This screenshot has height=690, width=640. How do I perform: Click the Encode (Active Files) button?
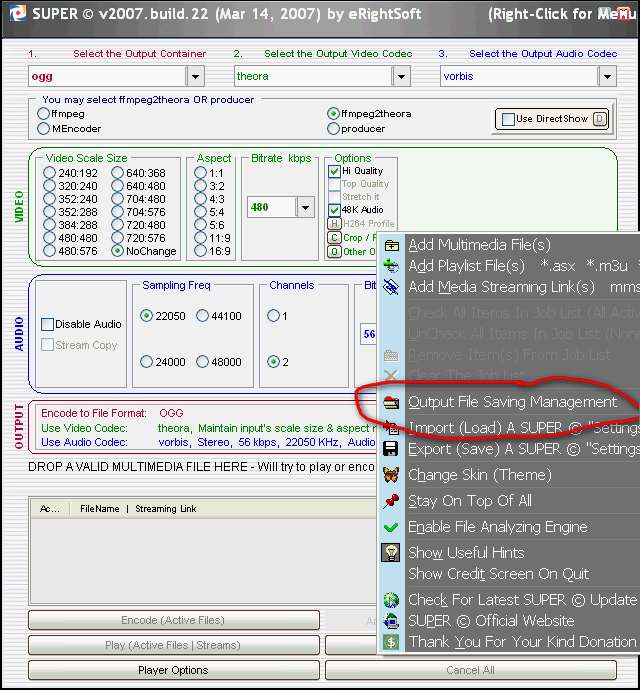click(x=173, y=620)
